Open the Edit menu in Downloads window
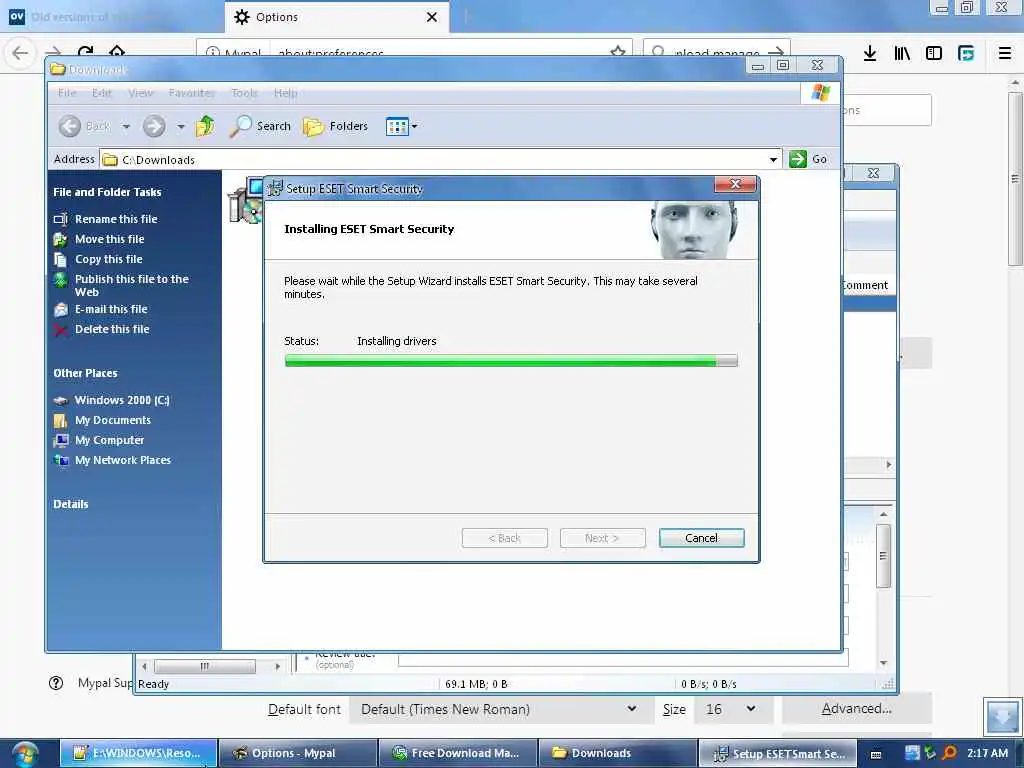Image resolution: width=1024 pixels, height=768 pixels. (x=102, y=93)
